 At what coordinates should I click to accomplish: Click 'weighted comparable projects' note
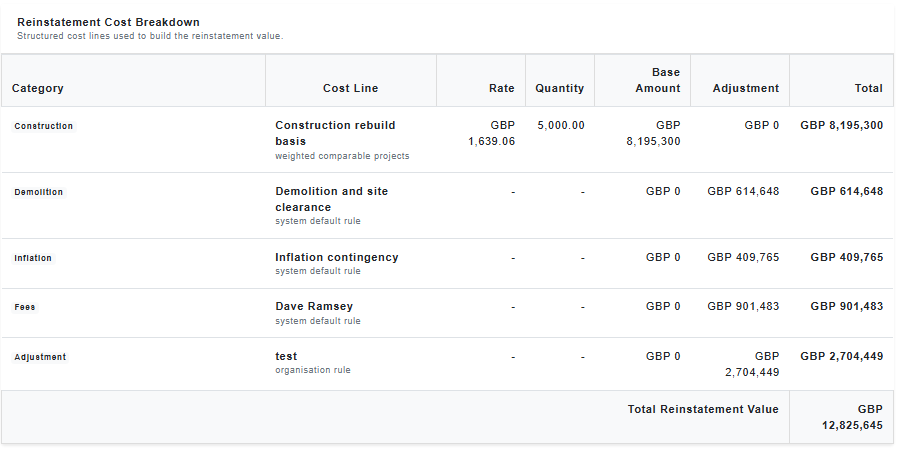point(342,156)
